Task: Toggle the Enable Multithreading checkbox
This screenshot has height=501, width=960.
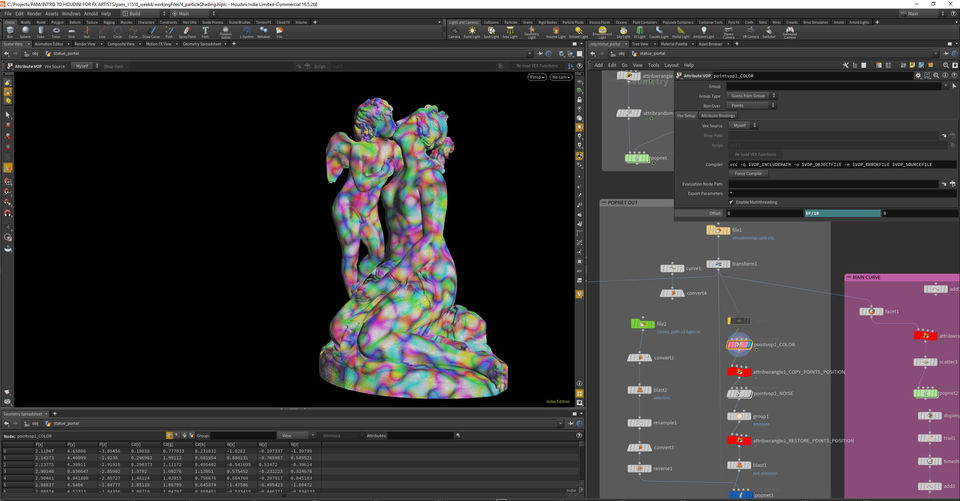Action: [731, 202]
